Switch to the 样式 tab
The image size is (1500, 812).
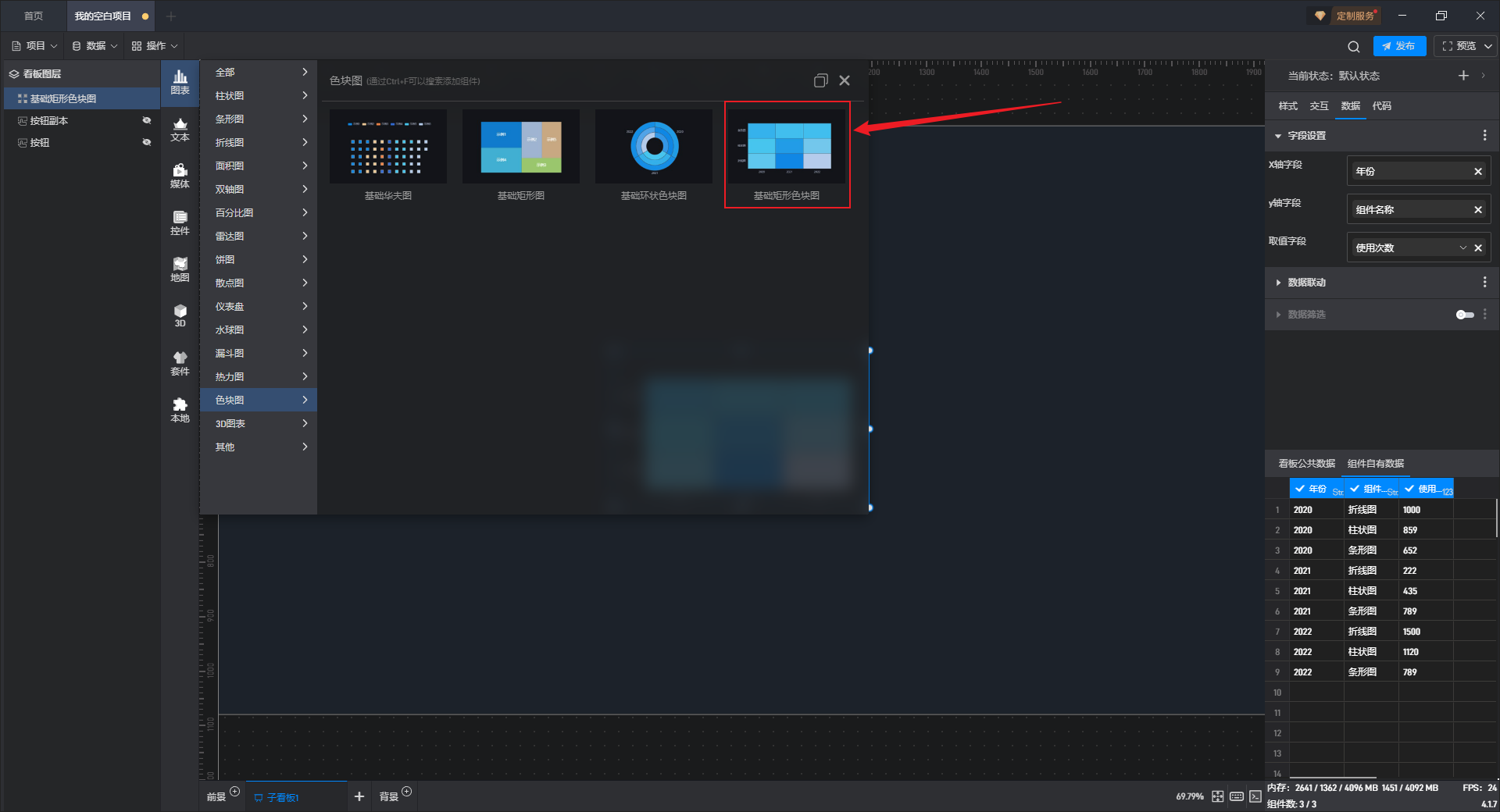click(1287, 106)
